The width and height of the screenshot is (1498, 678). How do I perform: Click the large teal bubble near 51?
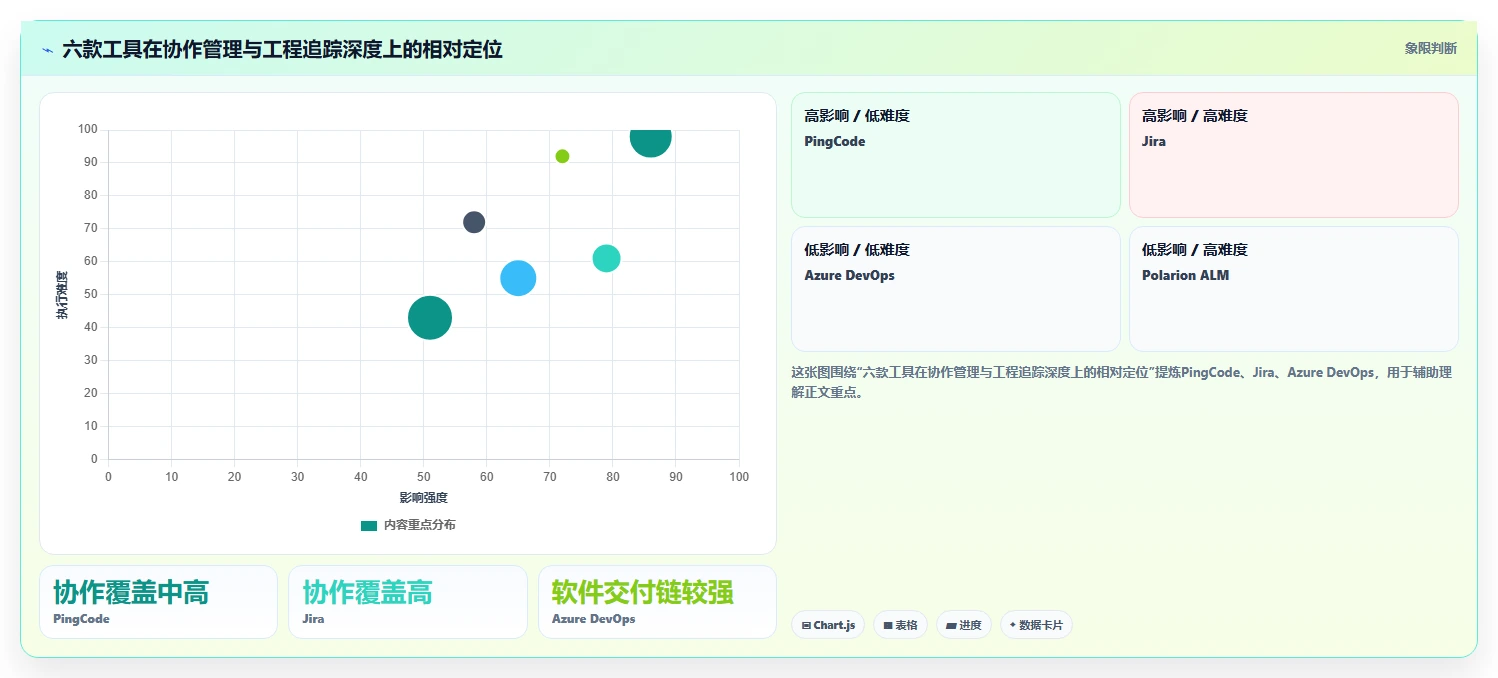[430, 318]
